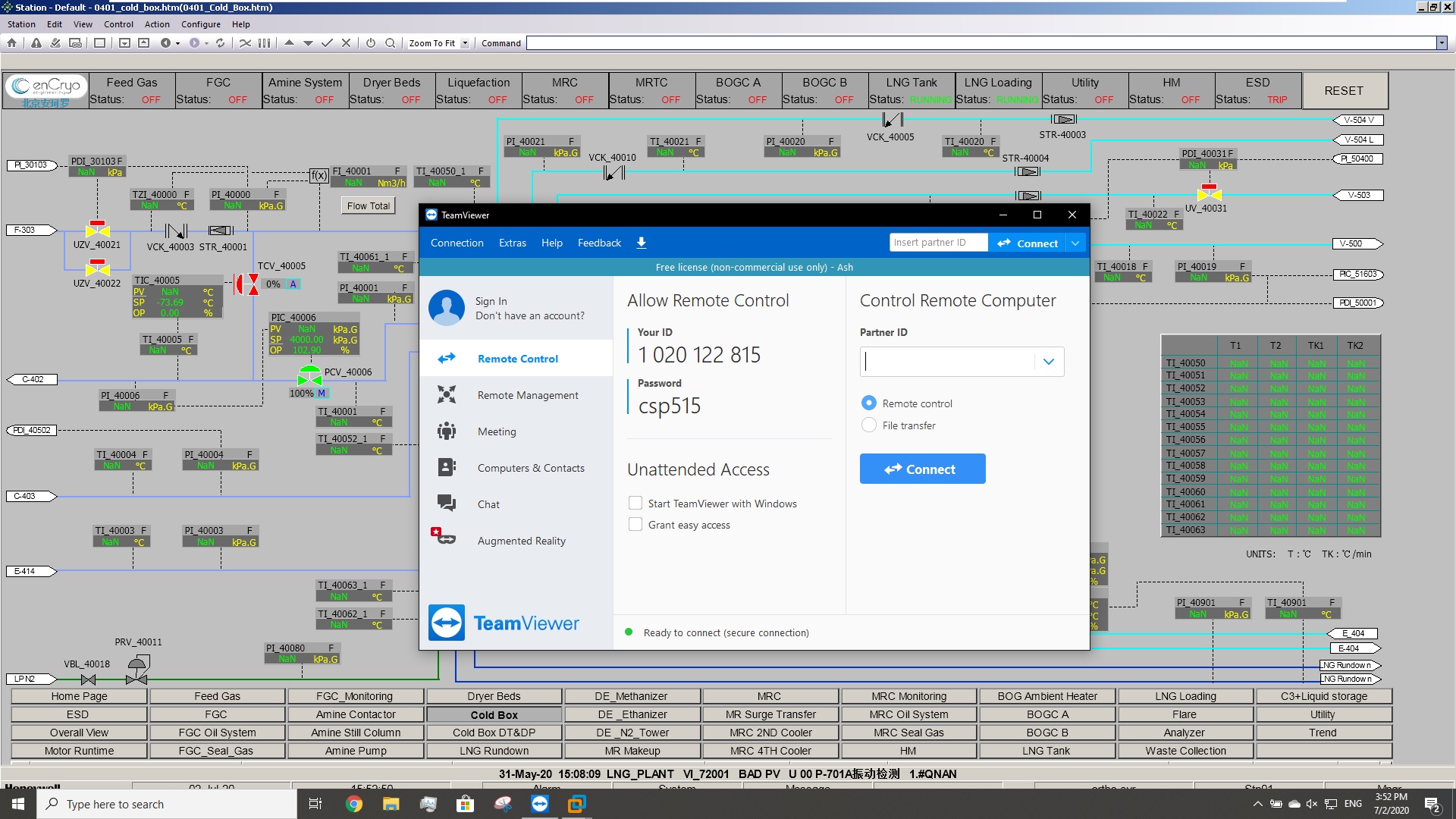The image size is (1456, 819).
Task: Click the muted speaker icon in system tray
Action: pos(1312,804)
